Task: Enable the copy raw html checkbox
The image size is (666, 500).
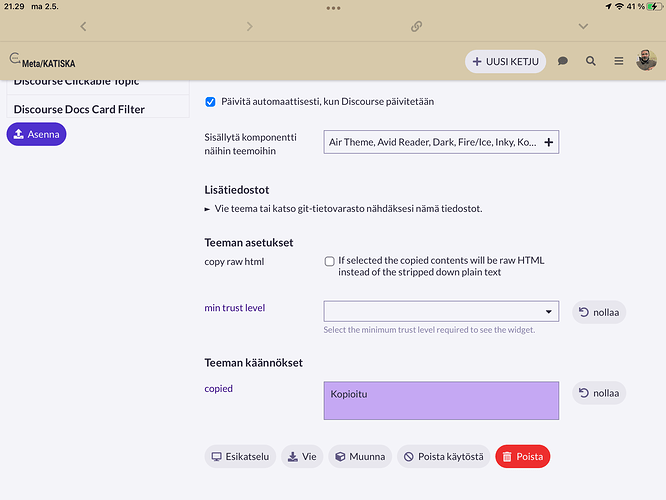Action: tap(330, 261)
